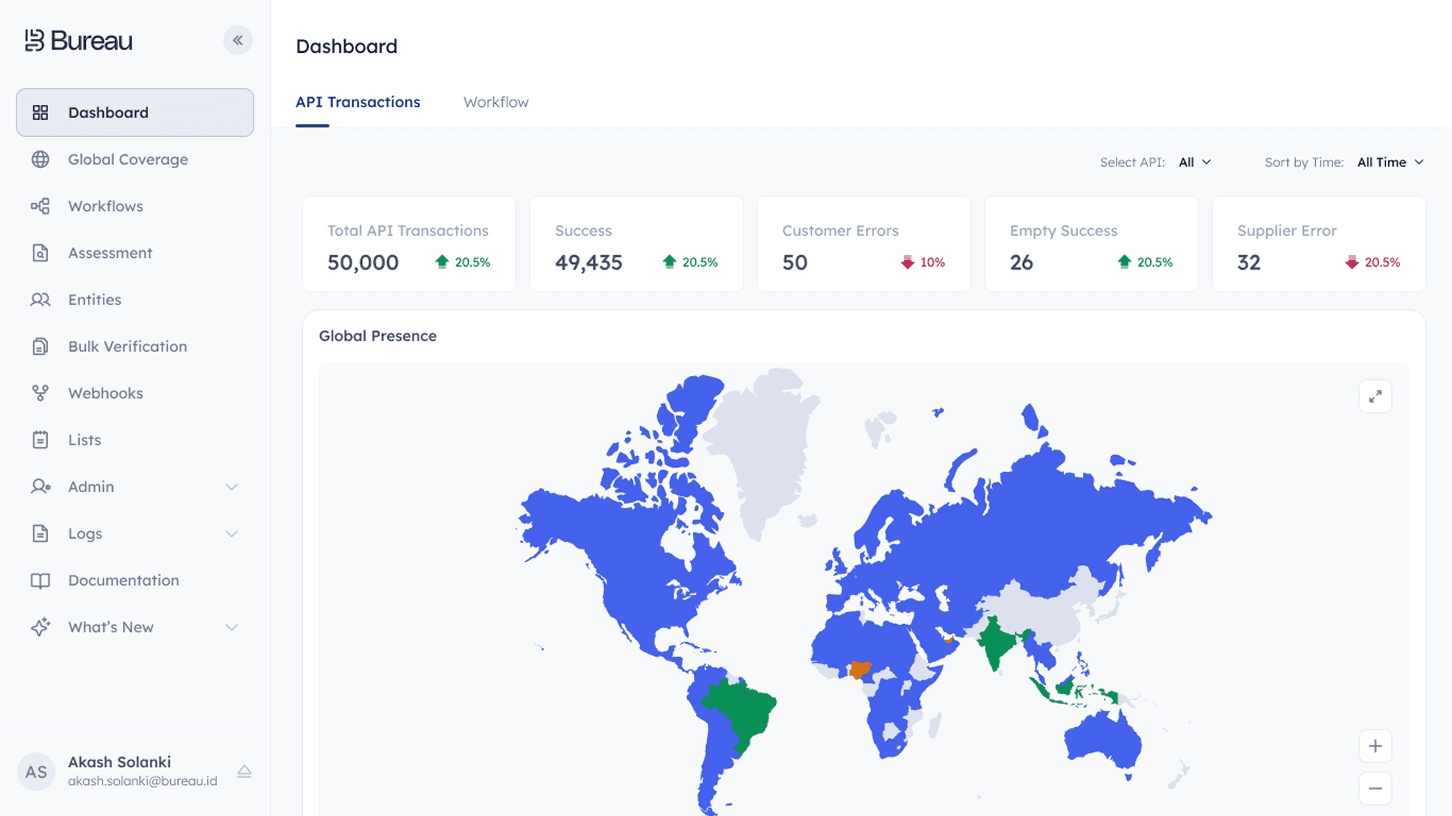Click the Workflows icon in the sidebar
Image resolution: width=1452 pixels, height=816 pixels.
40,206
